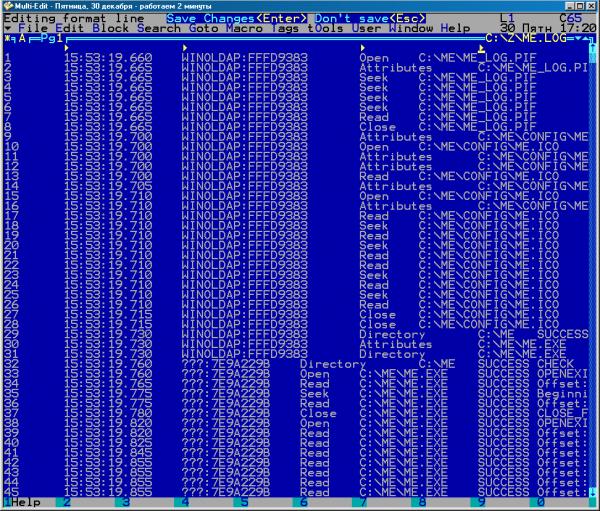Viewport: 600px width, 511px height.
Task: Click the down-triangle icon after ME.LOG
Action: click(x=578, y=38)
